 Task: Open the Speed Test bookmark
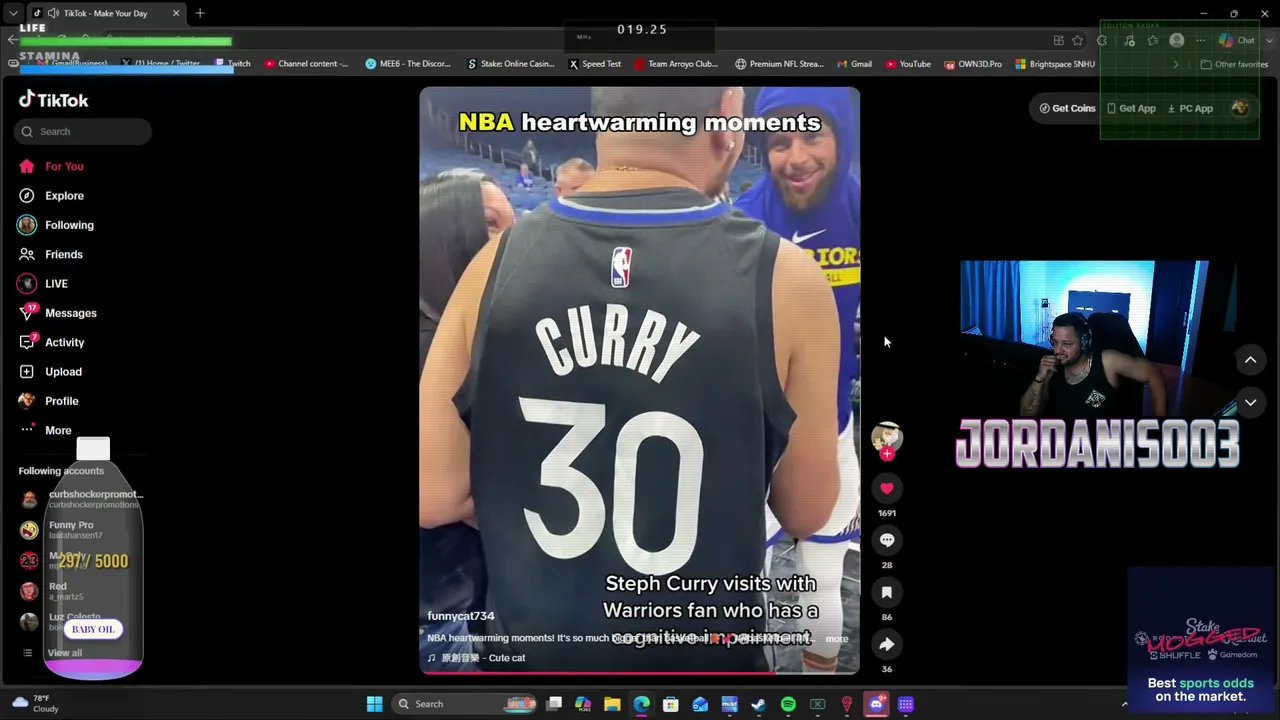pos(595,64)
